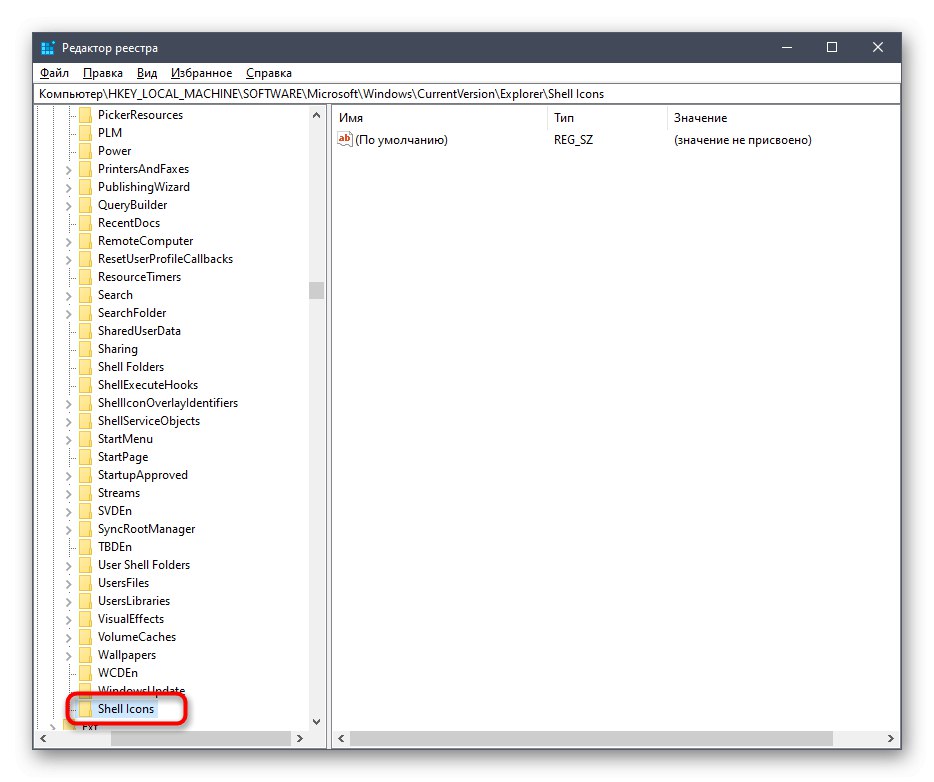The width and height of the screenshot is (934, 782).
Task: Expand the Wallpapers key
Action: click(x=68, y=656)
